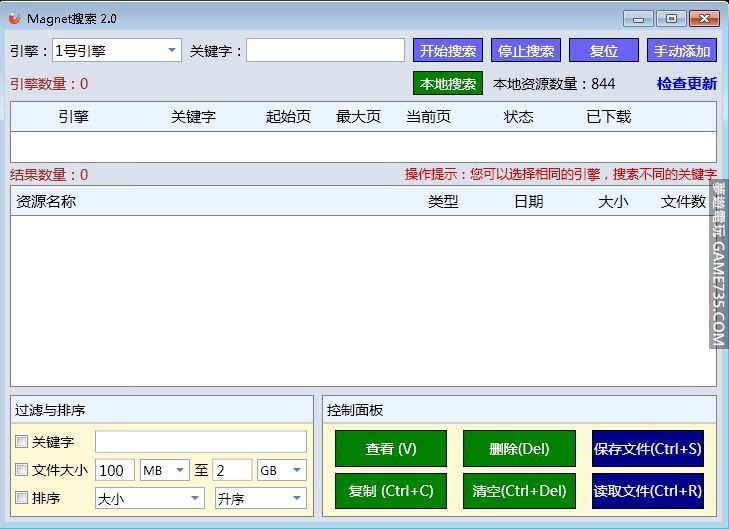Screen dimensions: 729x529
Task: Click 保存文件(Ctrl+S) button
Action: (647, 449)
